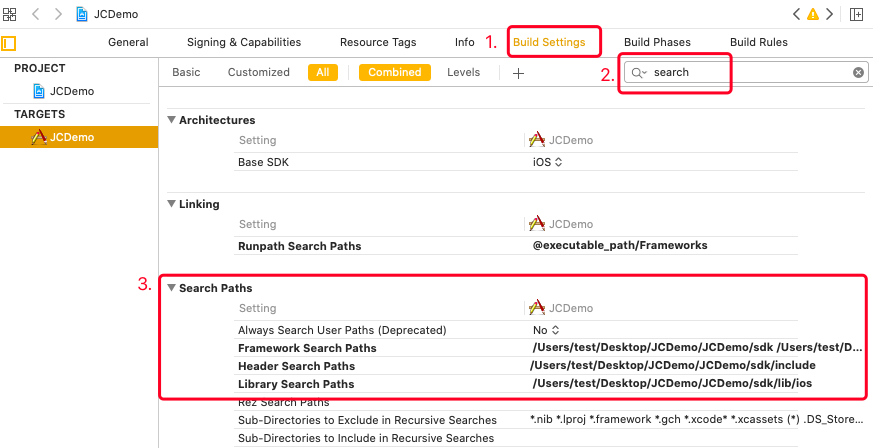Collapse the Search Paths section
The image size is (873, 448).
tap(172, 288)
